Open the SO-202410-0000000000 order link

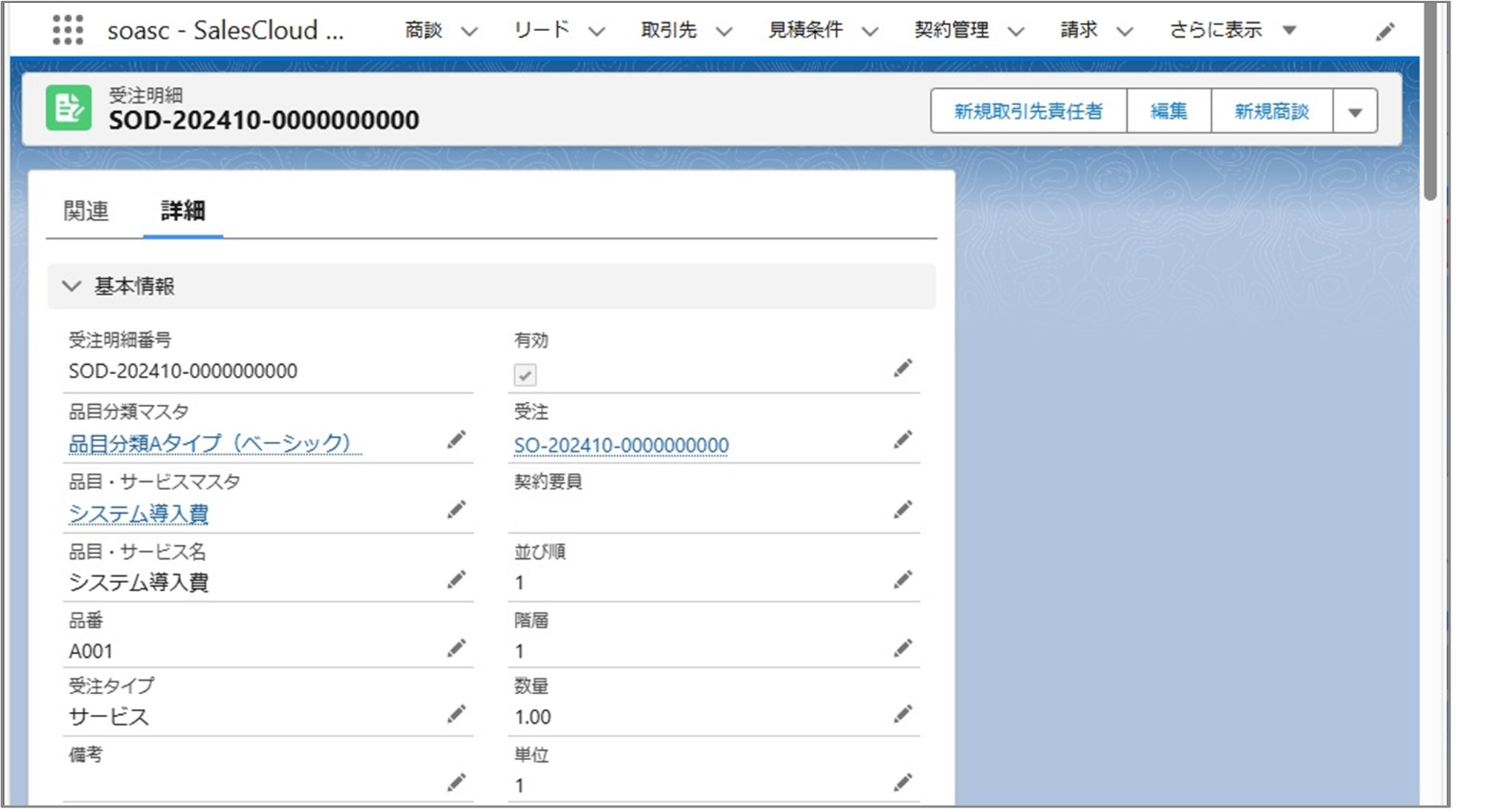tap(621, 445)
